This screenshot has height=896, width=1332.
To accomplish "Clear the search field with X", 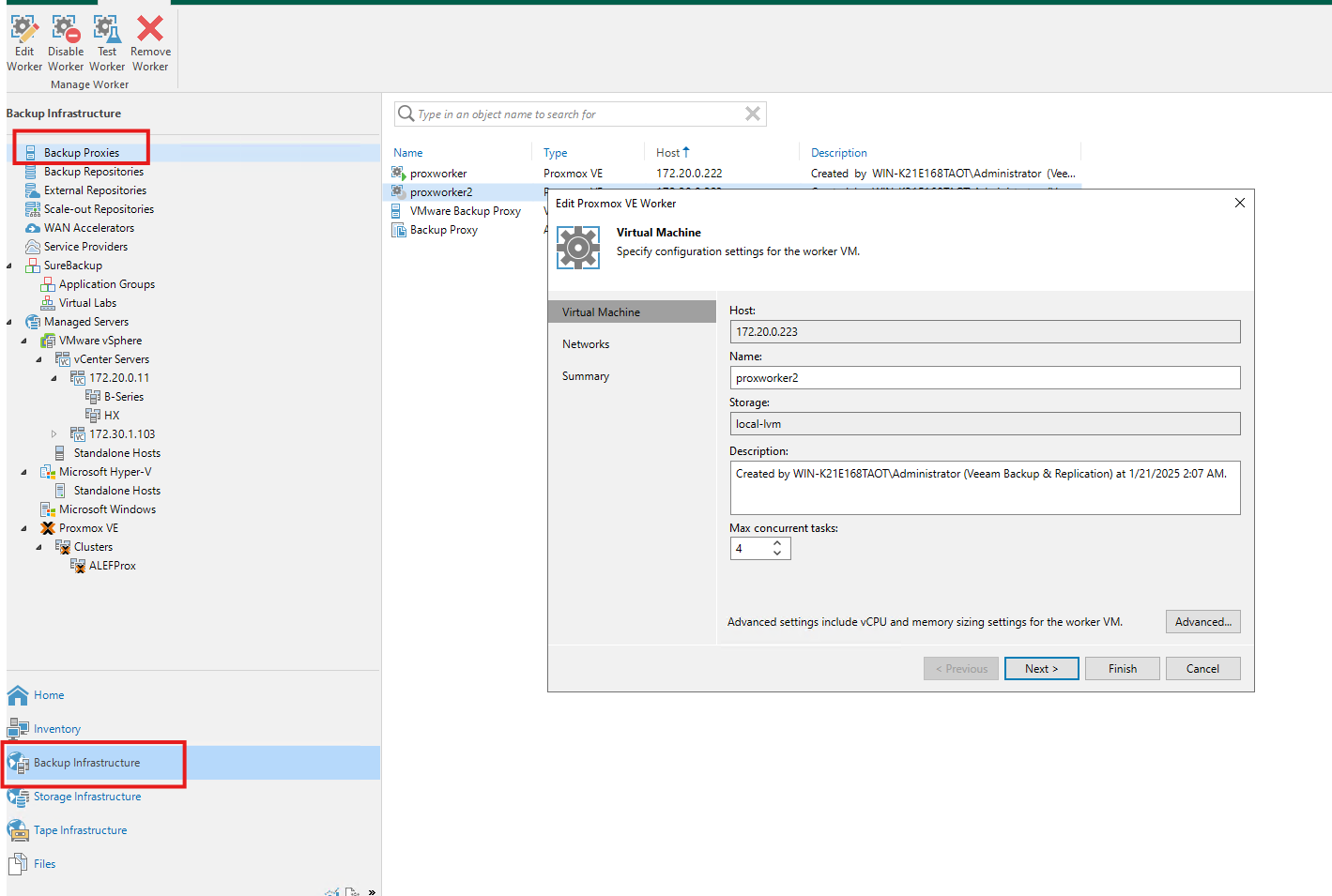I will 753,114.
